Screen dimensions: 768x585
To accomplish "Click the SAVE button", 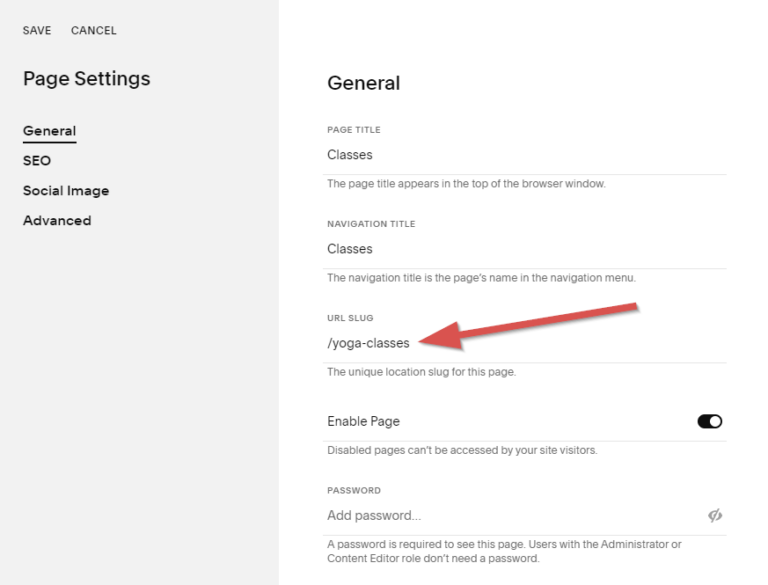I will (x=37, y=31).
